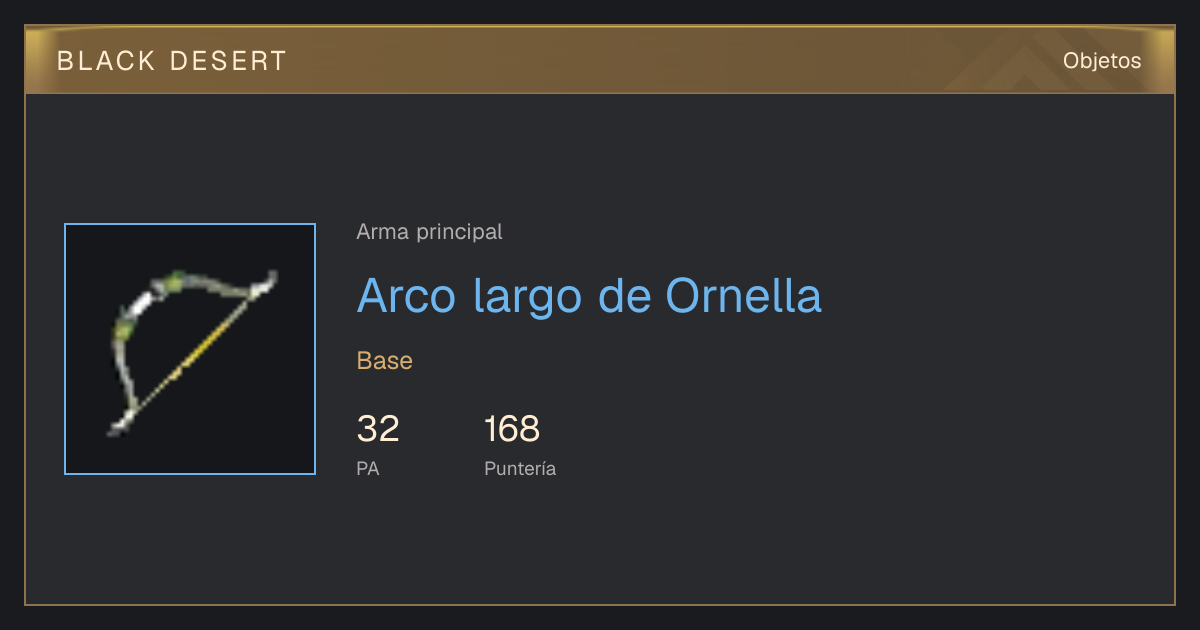Click the word DESERT in the header

click(x=228, y=61)
